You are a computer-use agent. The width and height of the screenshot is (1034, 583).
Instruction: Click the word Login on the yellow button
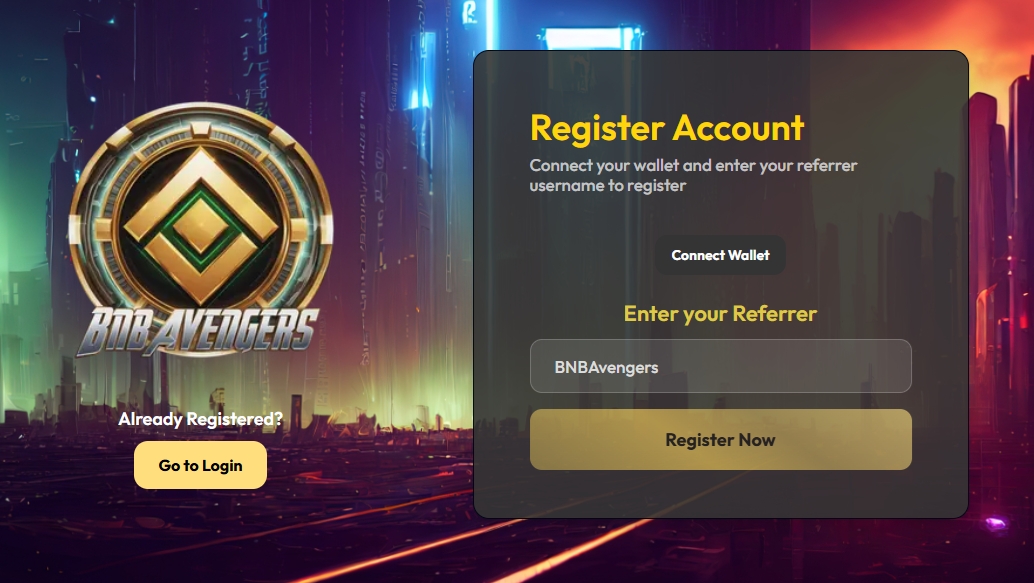pyautogui.click(x=222, y=466)
